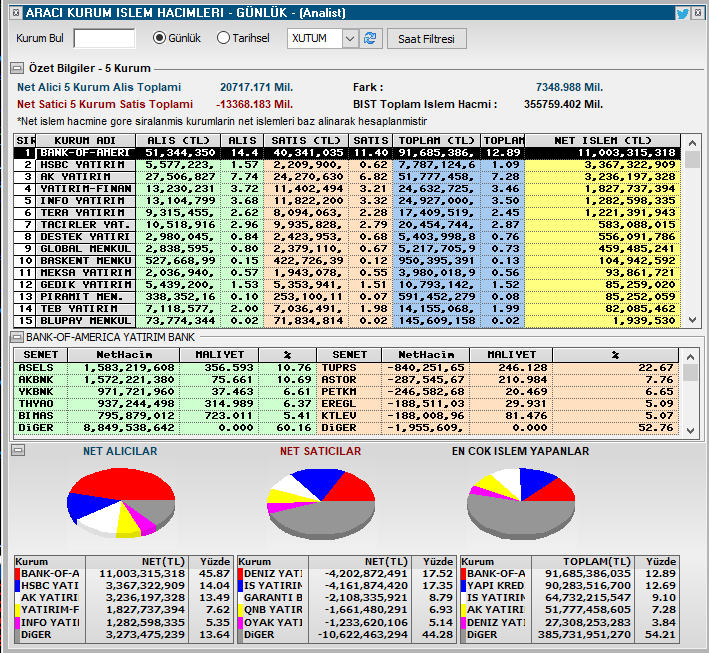The width and height of the screenshot is (709, 653).
Task: Click the window menu icon in title bar
Action: 16,13
